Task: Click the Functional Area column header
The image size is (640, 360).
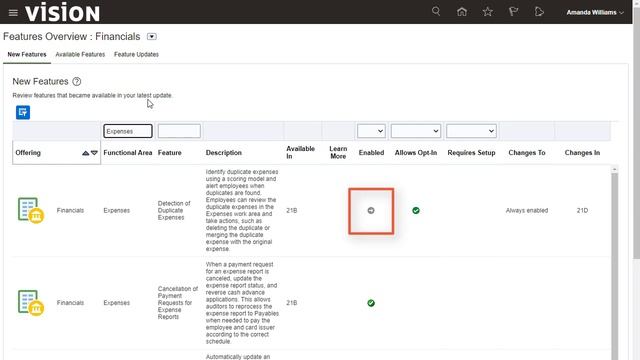Action: point(128,153)
